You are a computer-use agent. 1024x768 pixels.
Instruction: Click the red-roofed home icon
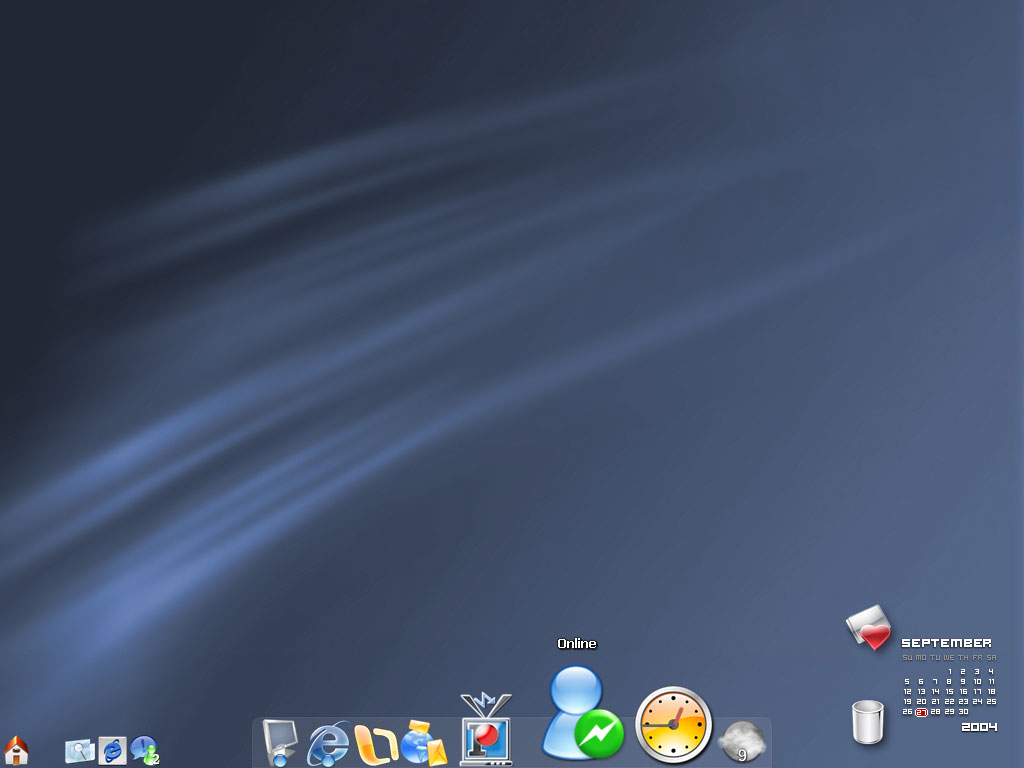point(16,749)
